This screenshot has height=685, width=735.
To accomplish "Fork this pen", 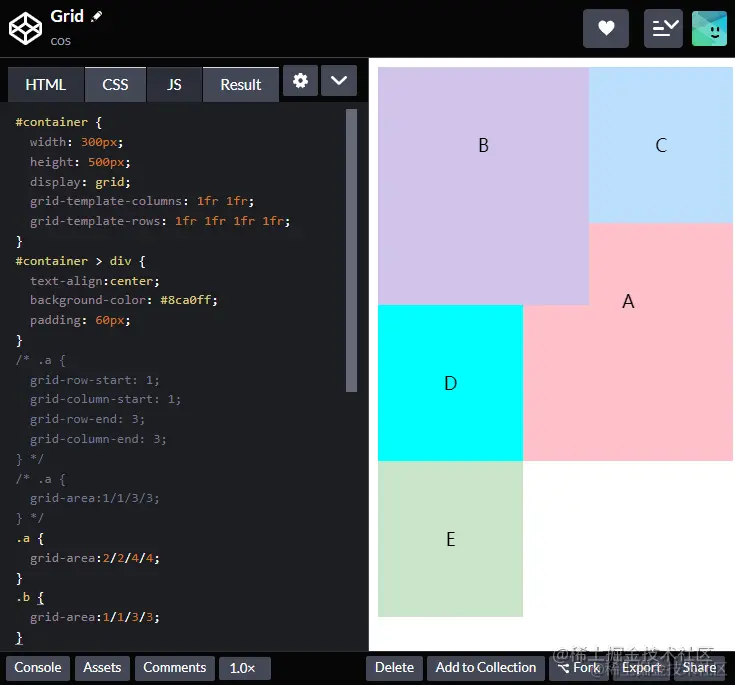I will pos(579,668).
